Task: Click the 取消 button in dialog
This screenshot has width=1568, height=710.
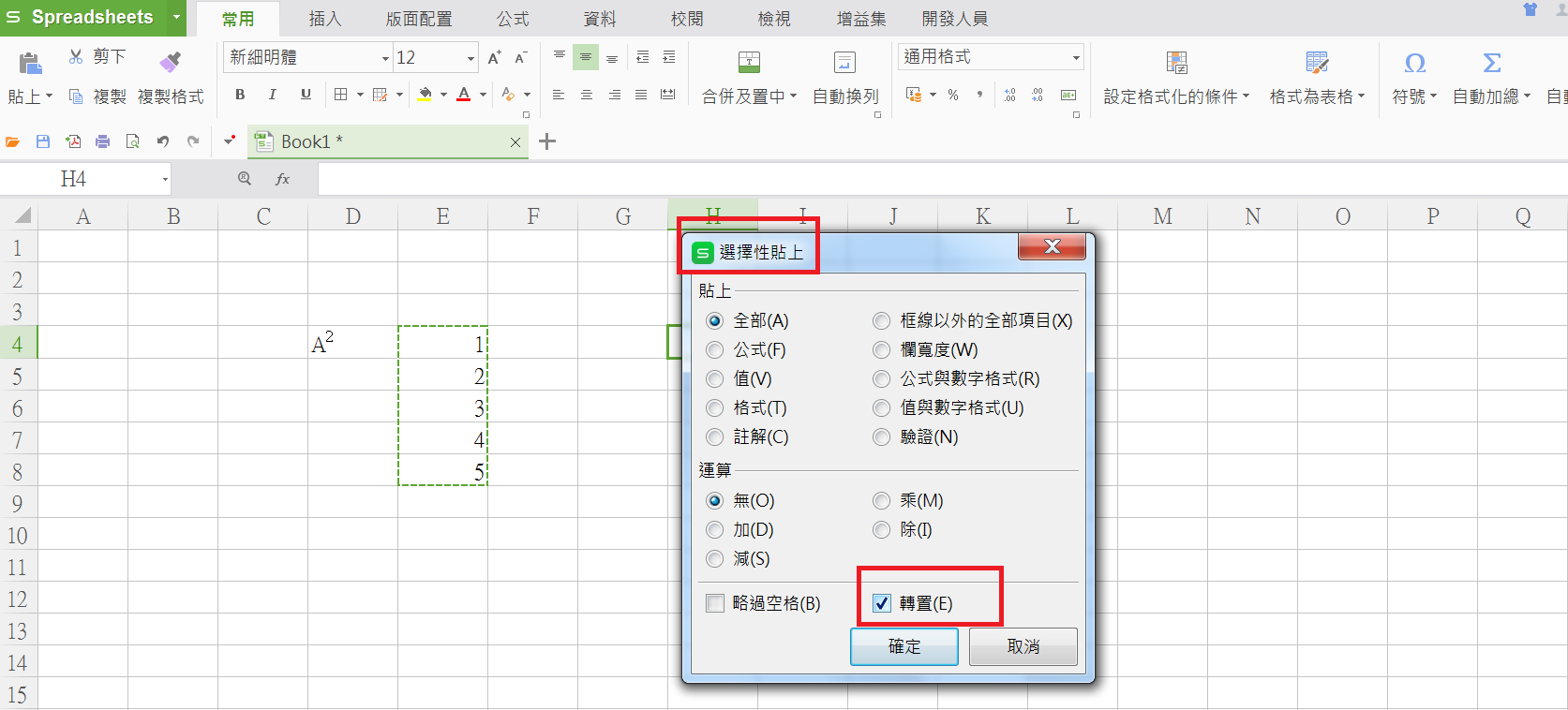Action: 1023,646
